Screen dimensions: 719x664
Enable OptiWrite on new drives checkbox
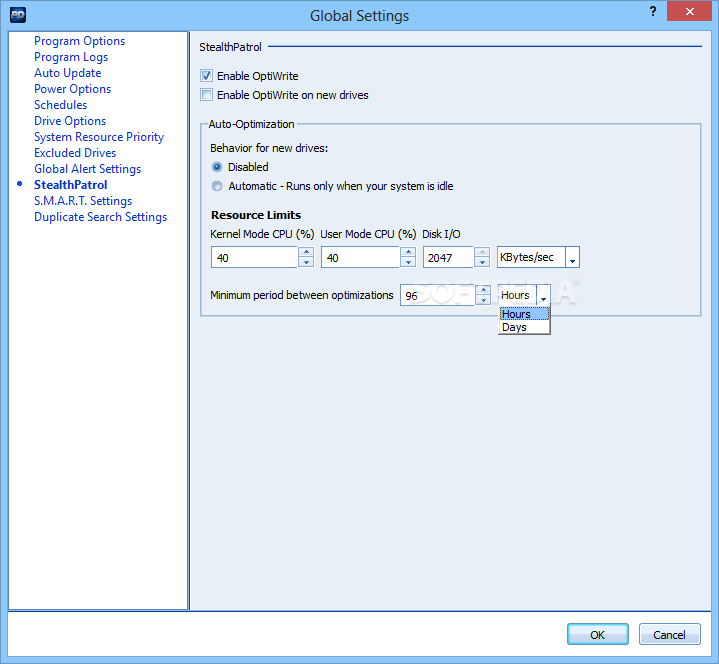point(206,95)
